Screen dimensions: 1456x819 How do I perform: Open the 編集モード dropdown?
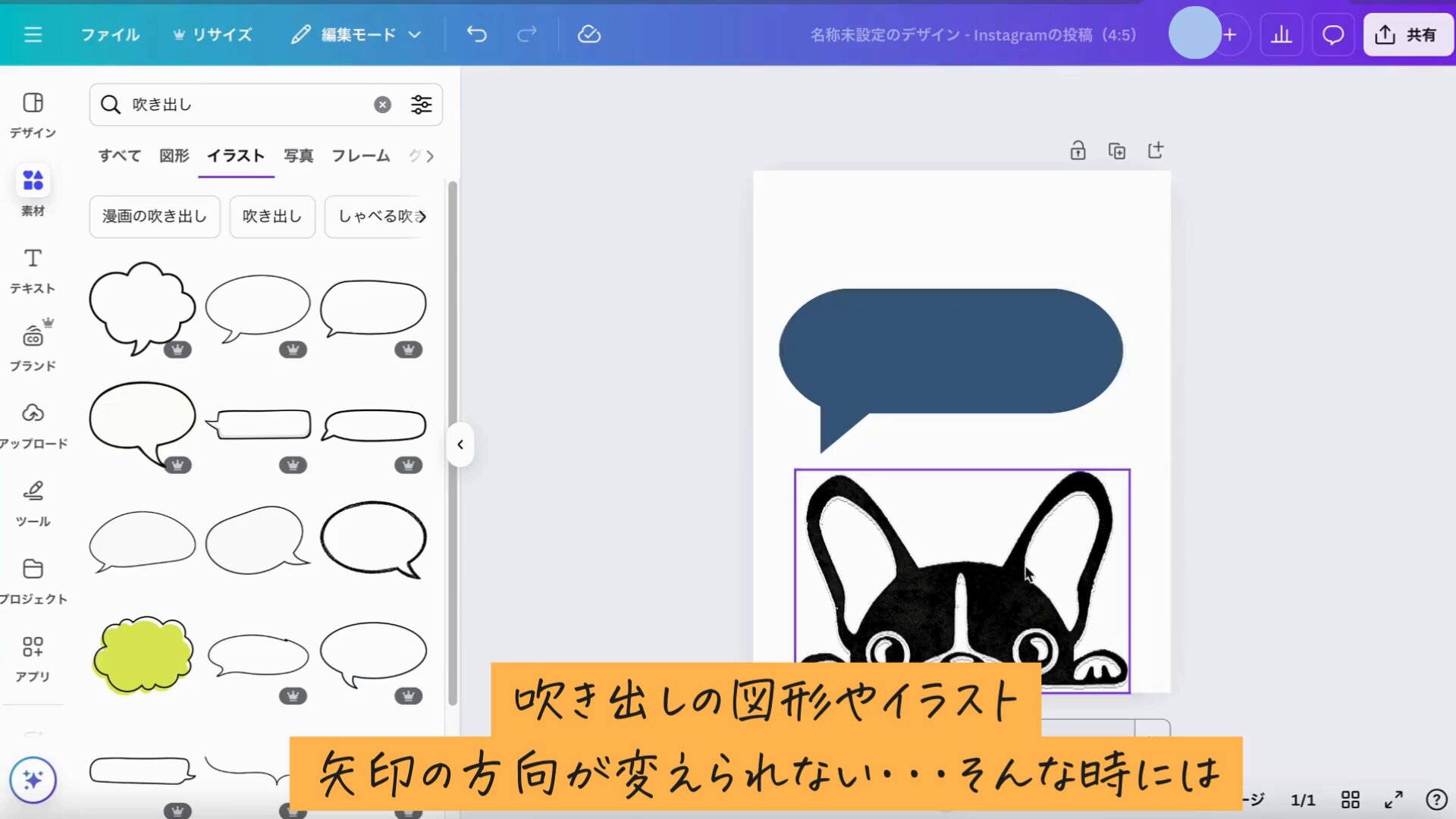click(x=355, y=34)
